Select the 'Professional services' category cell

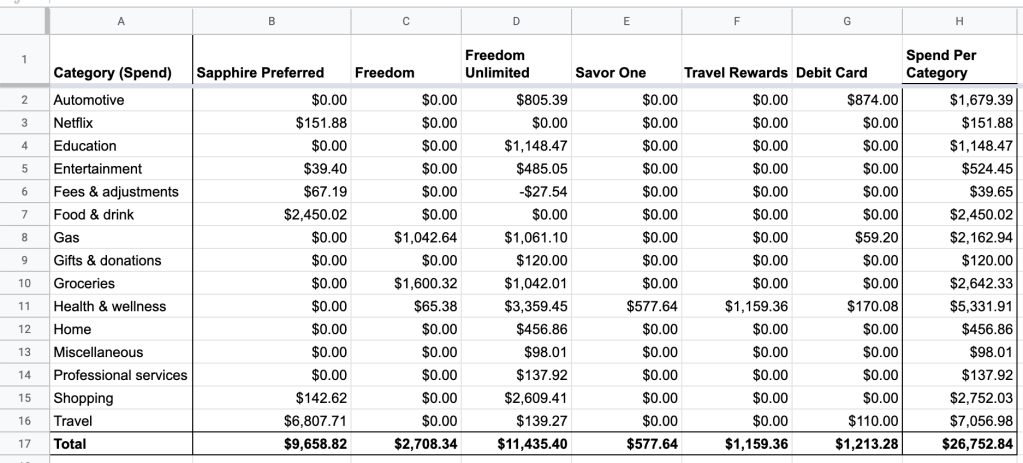pyautogui.click(x=119, y=375)
